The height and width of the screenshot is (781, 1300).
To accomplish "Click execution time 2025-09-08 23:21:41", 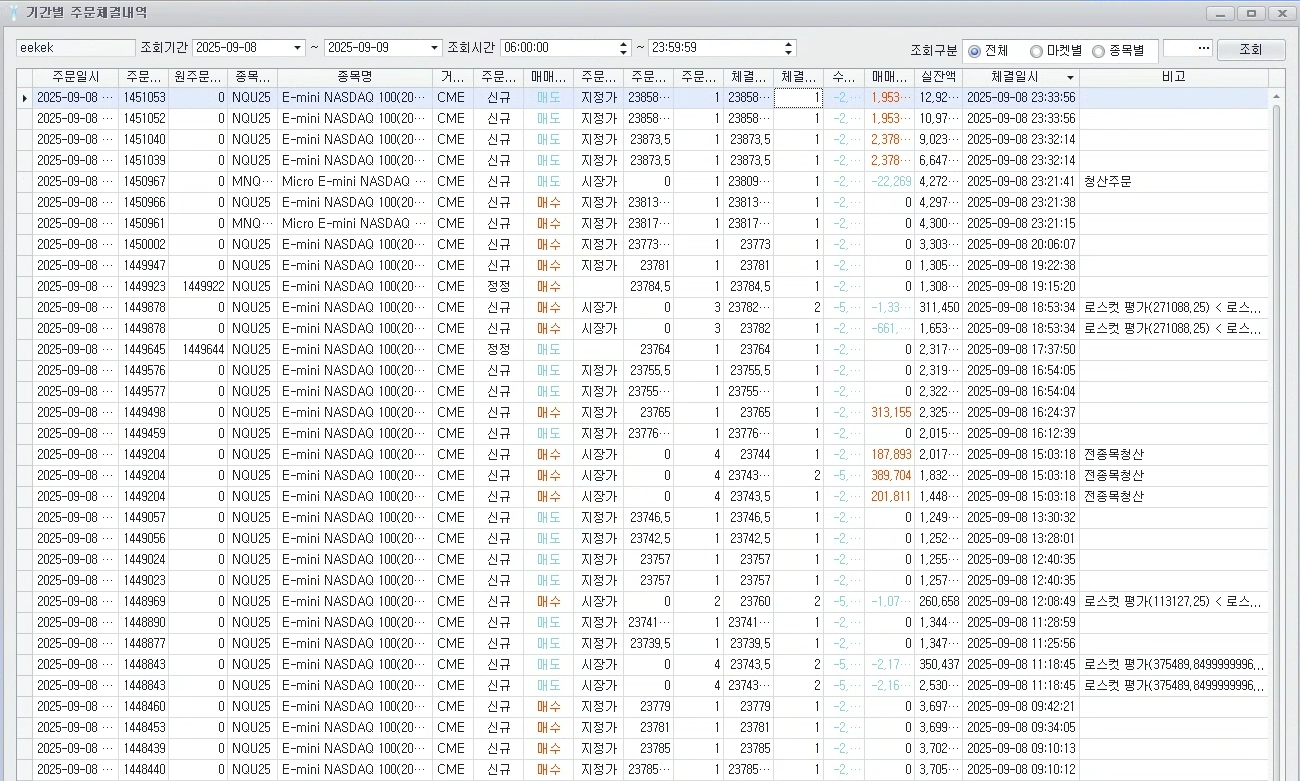I will click(x=1021, y=182).
